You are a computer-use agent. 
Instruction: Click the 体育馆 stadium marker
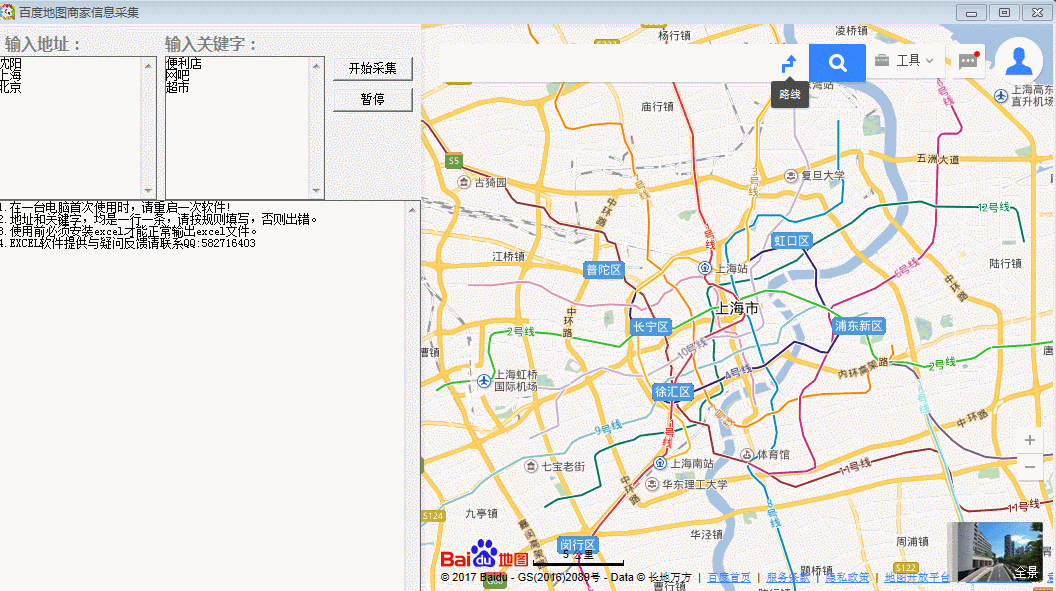click(x=746, y=455)
